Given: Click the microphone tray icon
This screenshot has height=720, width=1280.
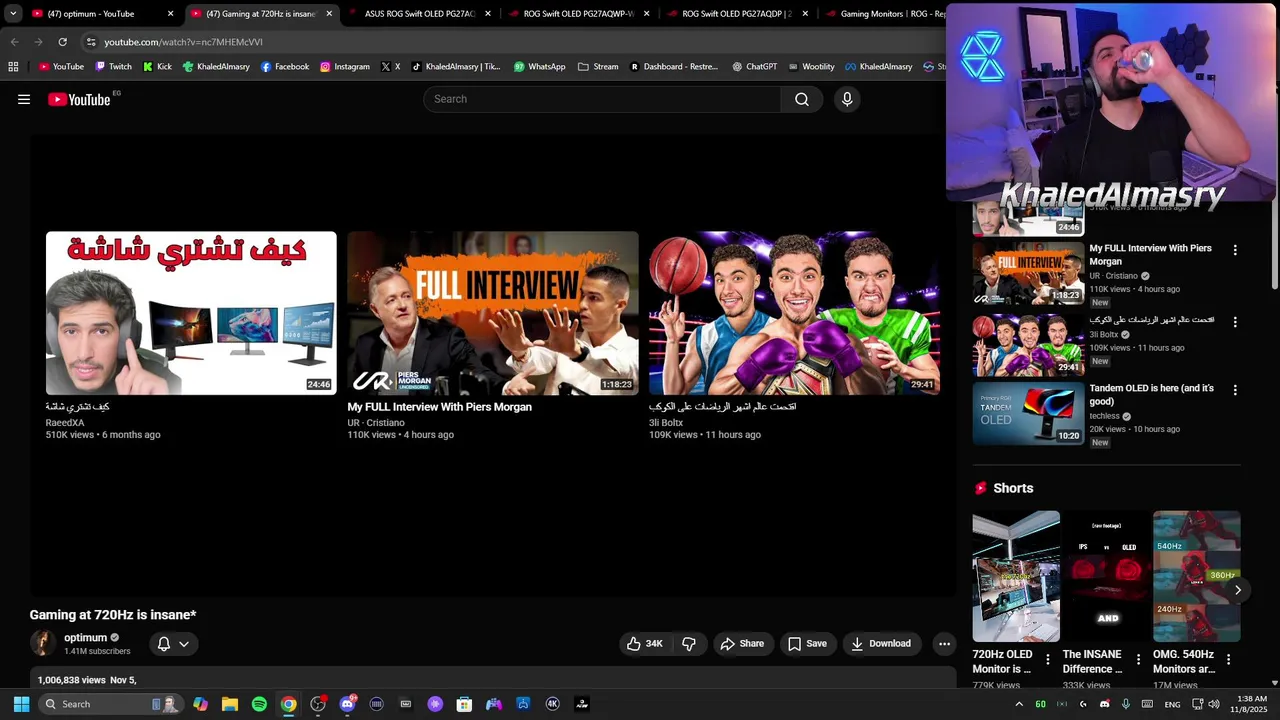Looking at the screenshot, I should pos(1126,704).
